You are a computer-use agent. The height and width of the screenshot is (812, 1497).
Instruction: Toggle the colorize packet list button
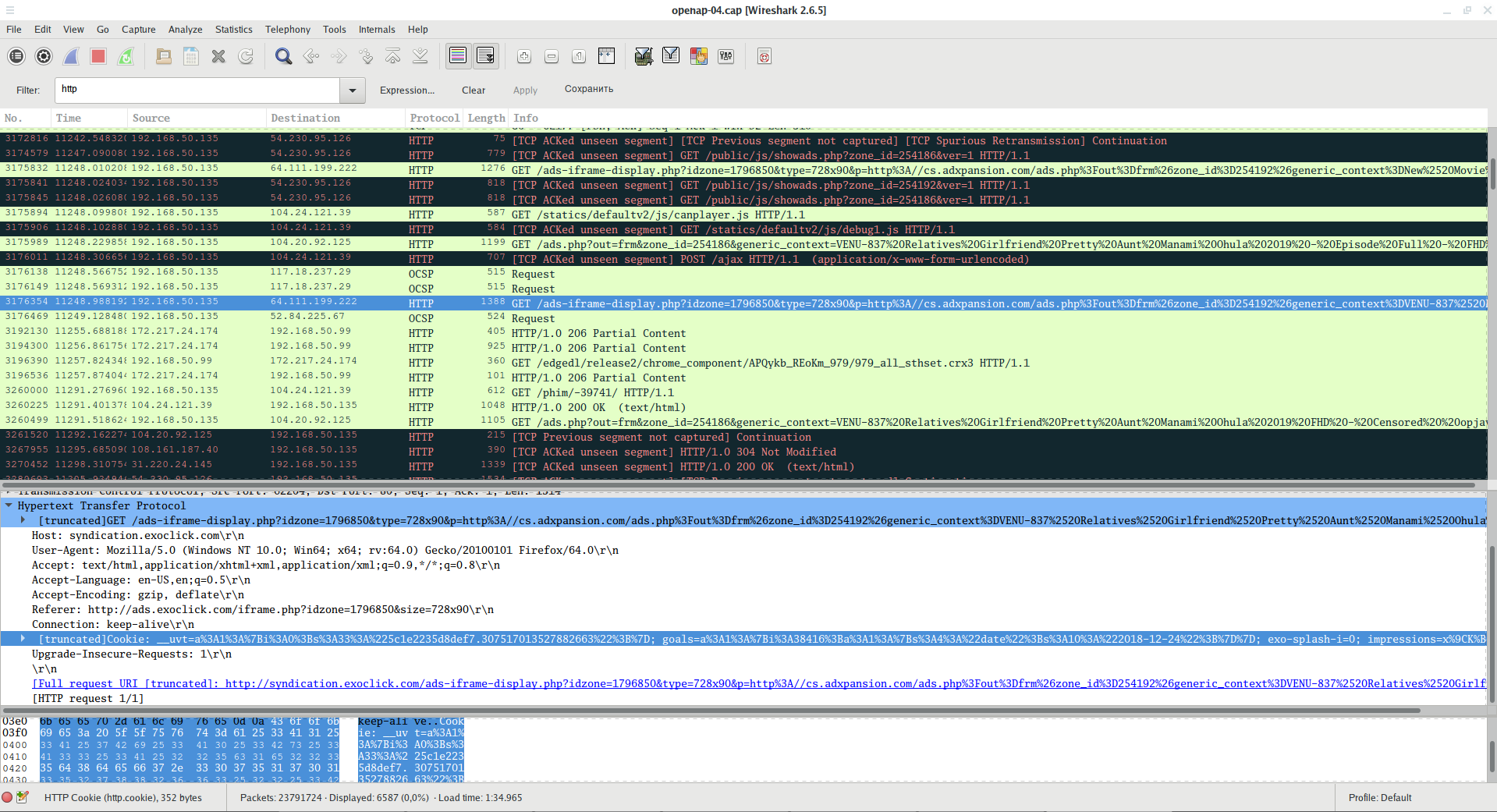(458, 56)
